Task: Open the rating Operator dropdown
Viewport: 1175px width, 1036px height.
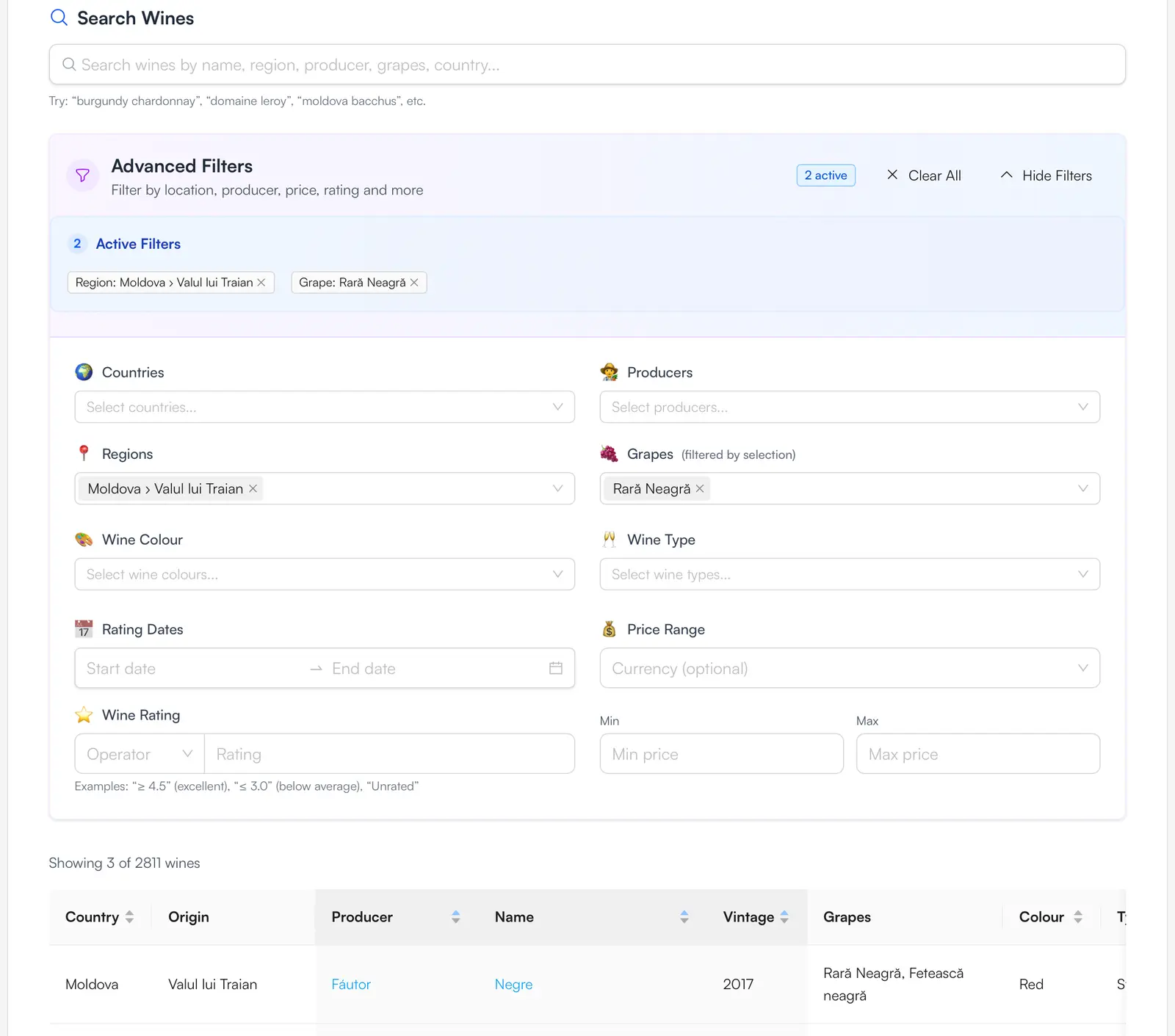Action: point(140,754)
